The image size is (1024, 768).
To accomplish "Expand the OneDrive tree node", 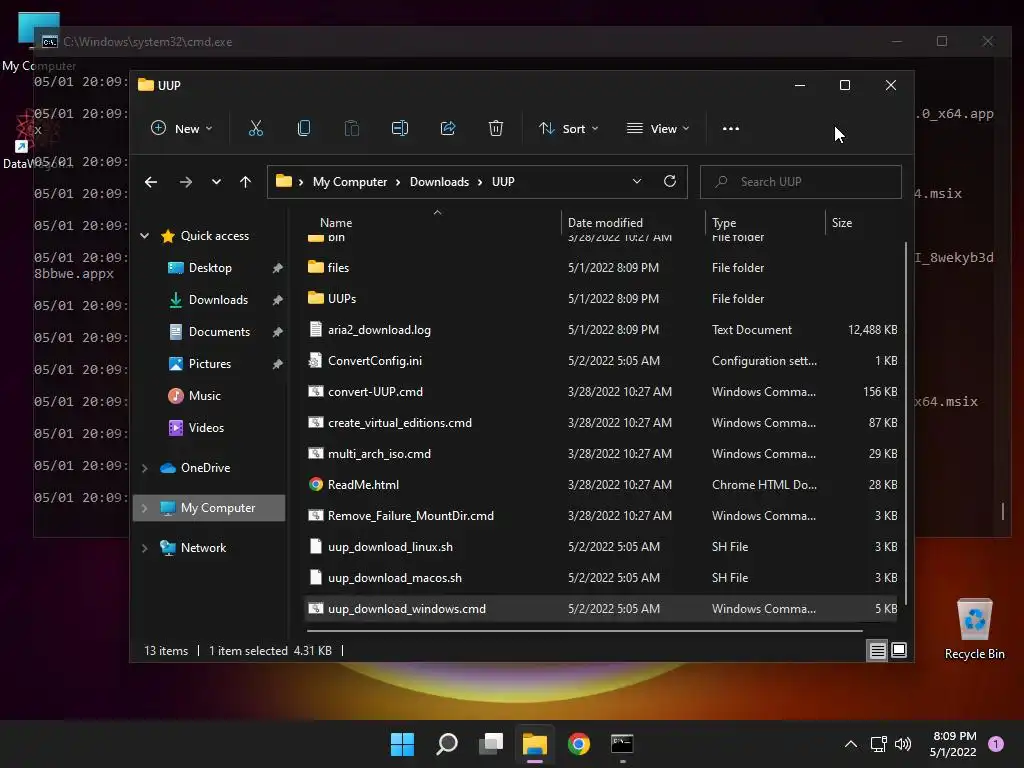I will [144, 468].
